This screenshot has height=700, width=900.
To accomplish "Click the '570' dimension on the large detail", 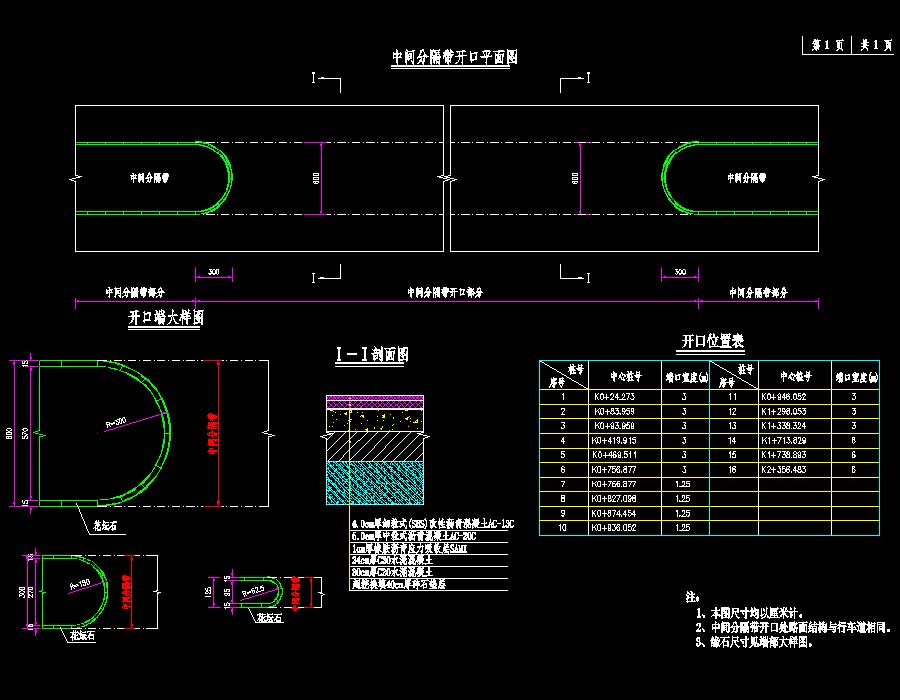I will (x=25, y=434).
